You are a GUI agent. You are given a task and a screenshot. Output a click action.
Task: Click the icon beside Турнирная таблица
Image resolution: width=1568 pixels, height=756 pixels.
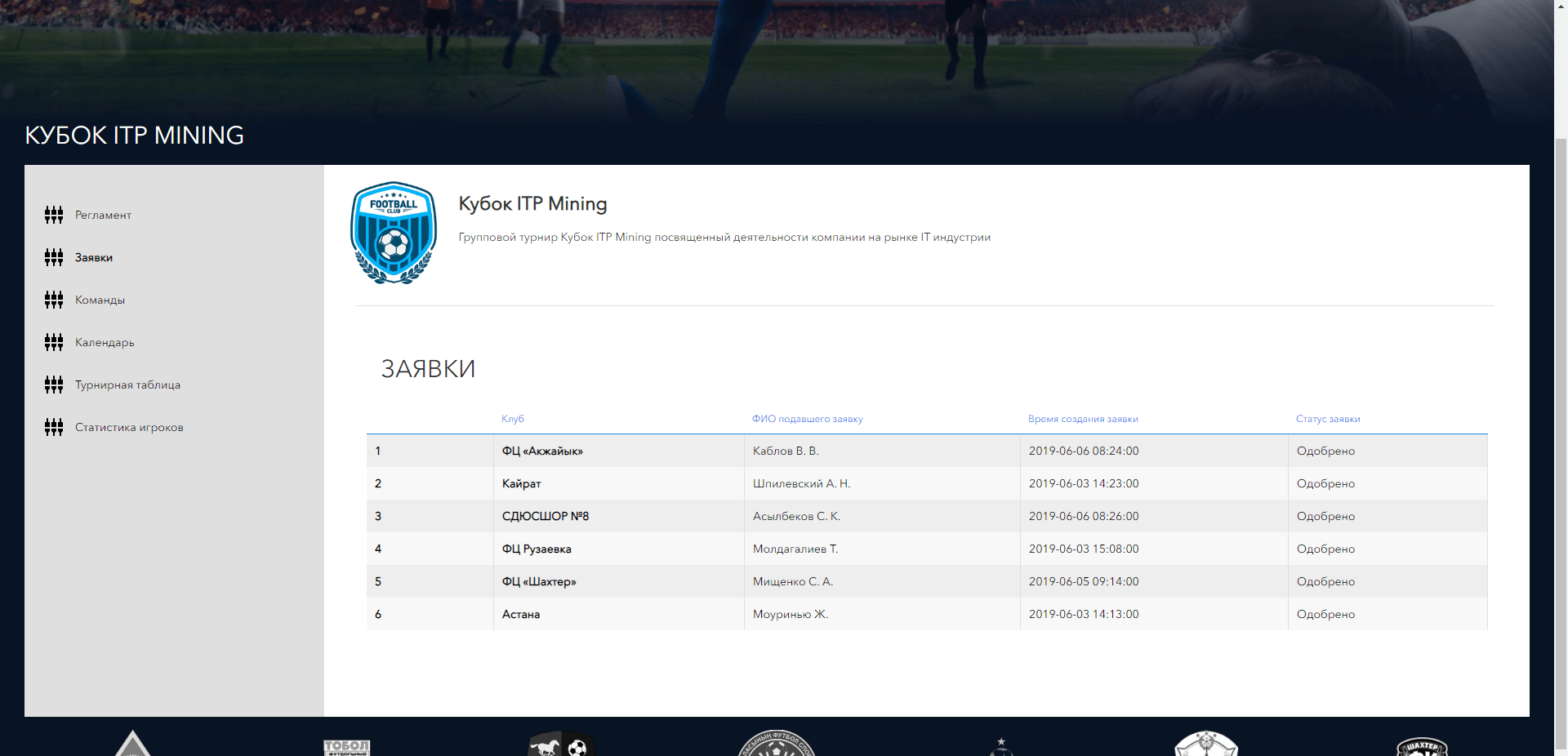(54, 385)
